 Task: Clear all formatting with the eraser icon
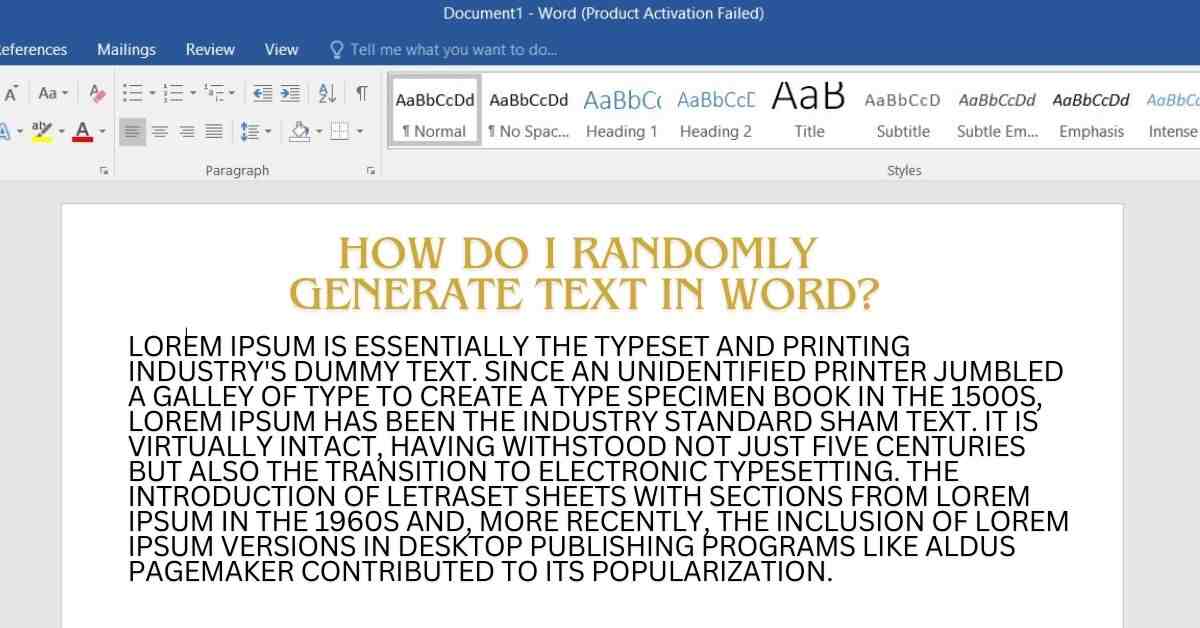97,93
